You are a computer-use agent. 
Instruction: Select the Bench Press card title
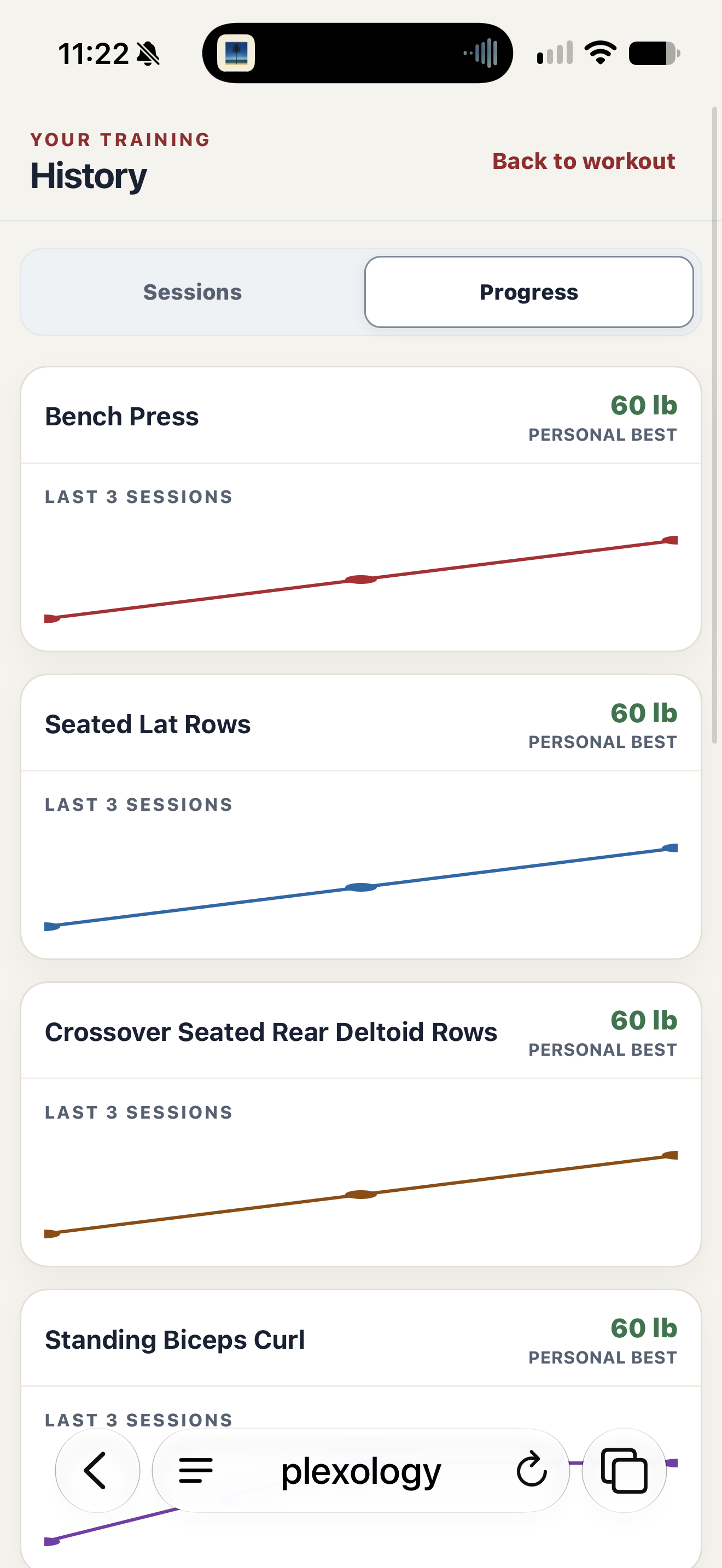click(122, 417)
